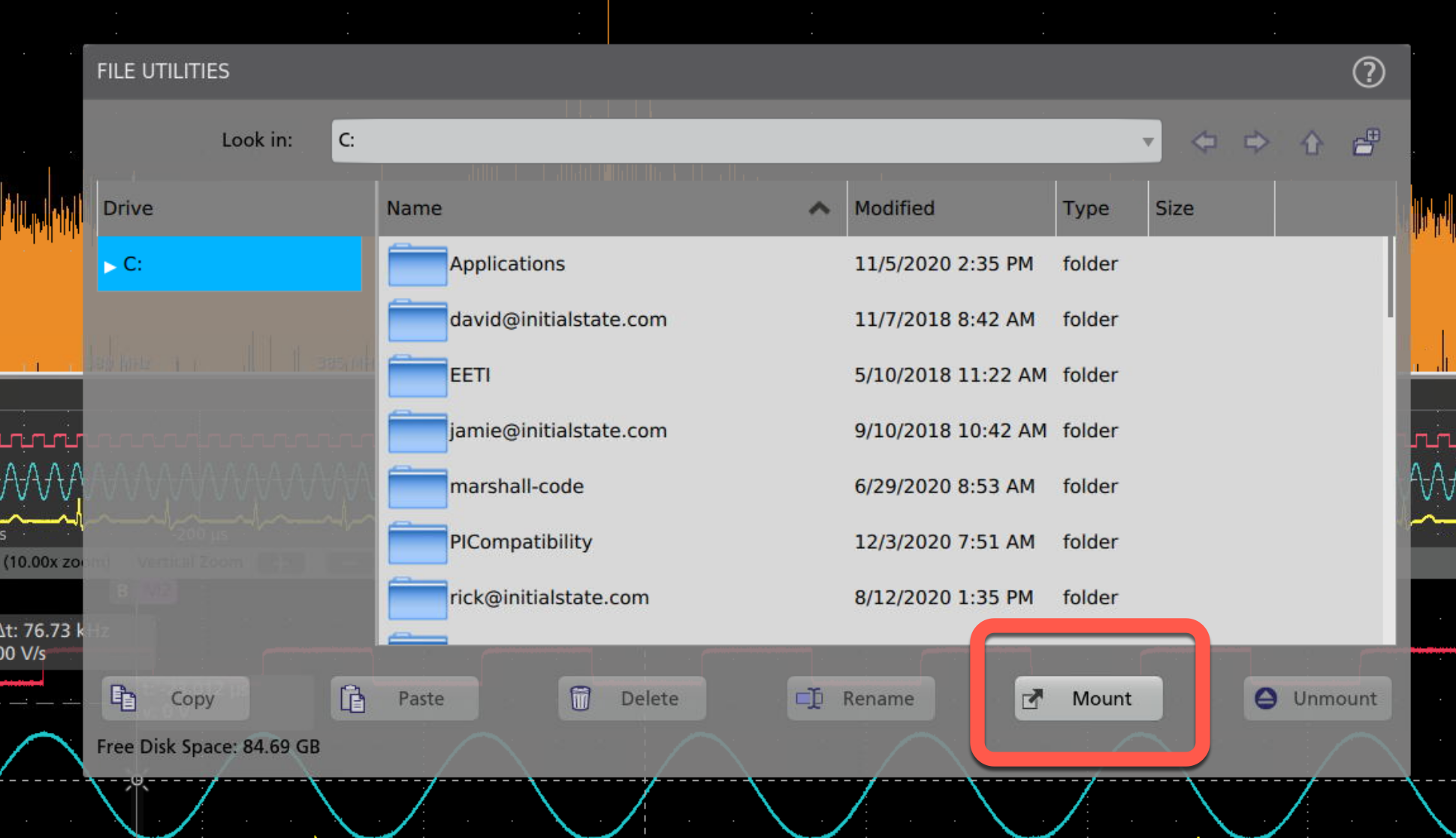1456x838 pixels.
Task: Click the 11/5/2020 2:35 PM date
Action: [x=944, y=264]
